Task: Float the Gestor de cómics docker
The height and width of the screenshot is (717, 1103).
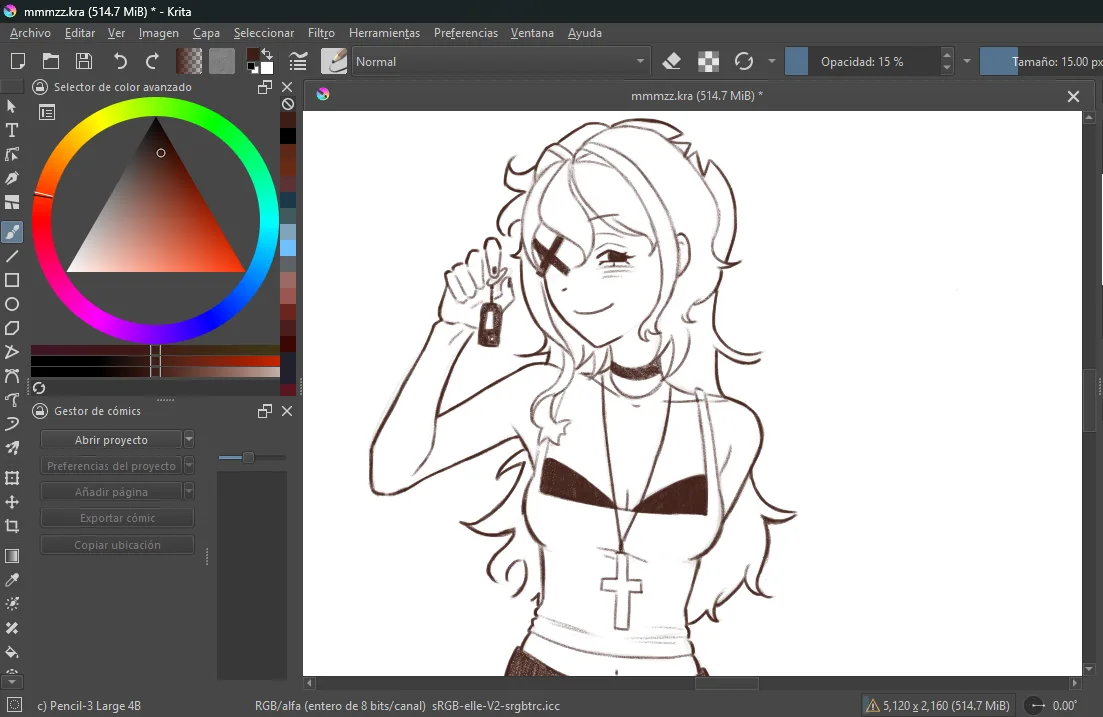Action: click(264, 410)
